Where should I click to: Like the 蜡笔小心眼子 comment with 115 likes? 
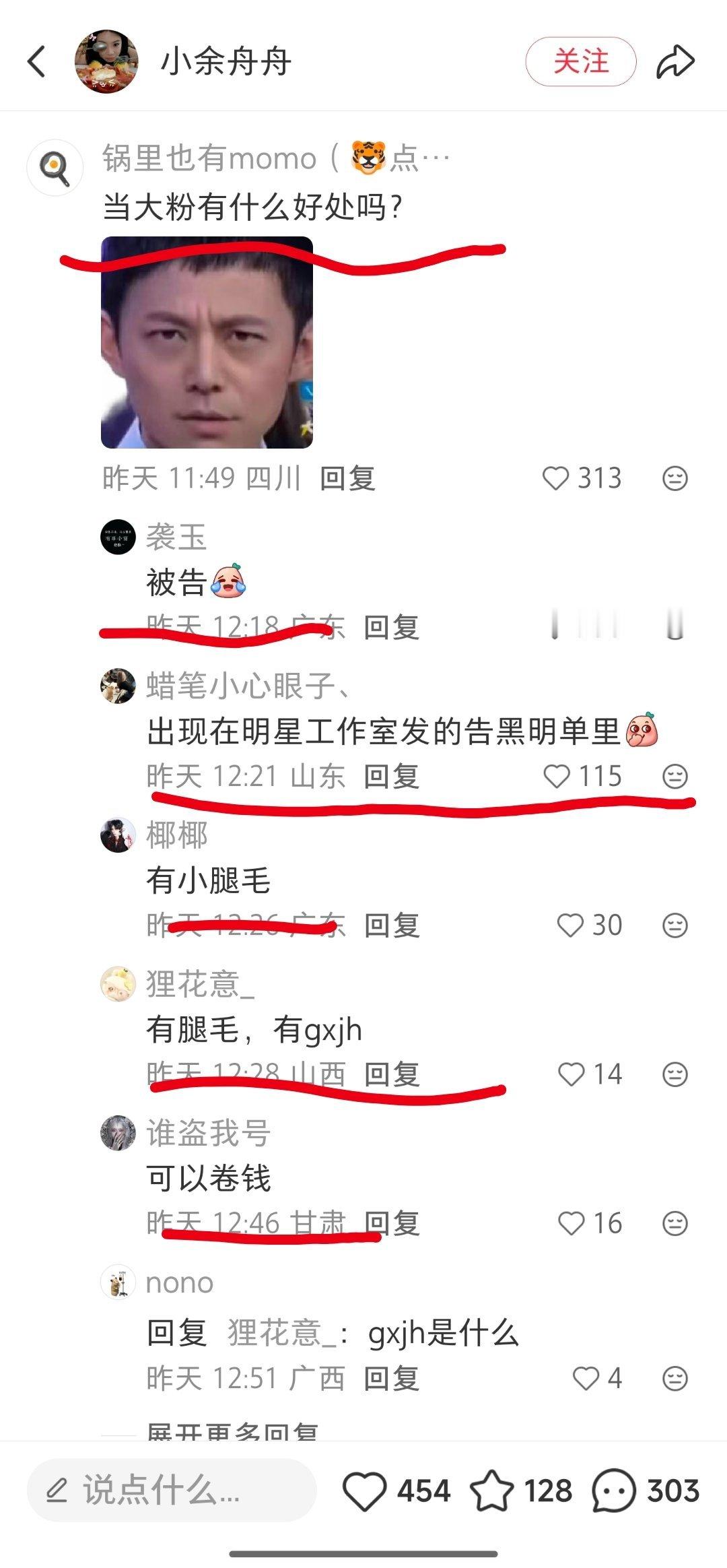[557, 777]
